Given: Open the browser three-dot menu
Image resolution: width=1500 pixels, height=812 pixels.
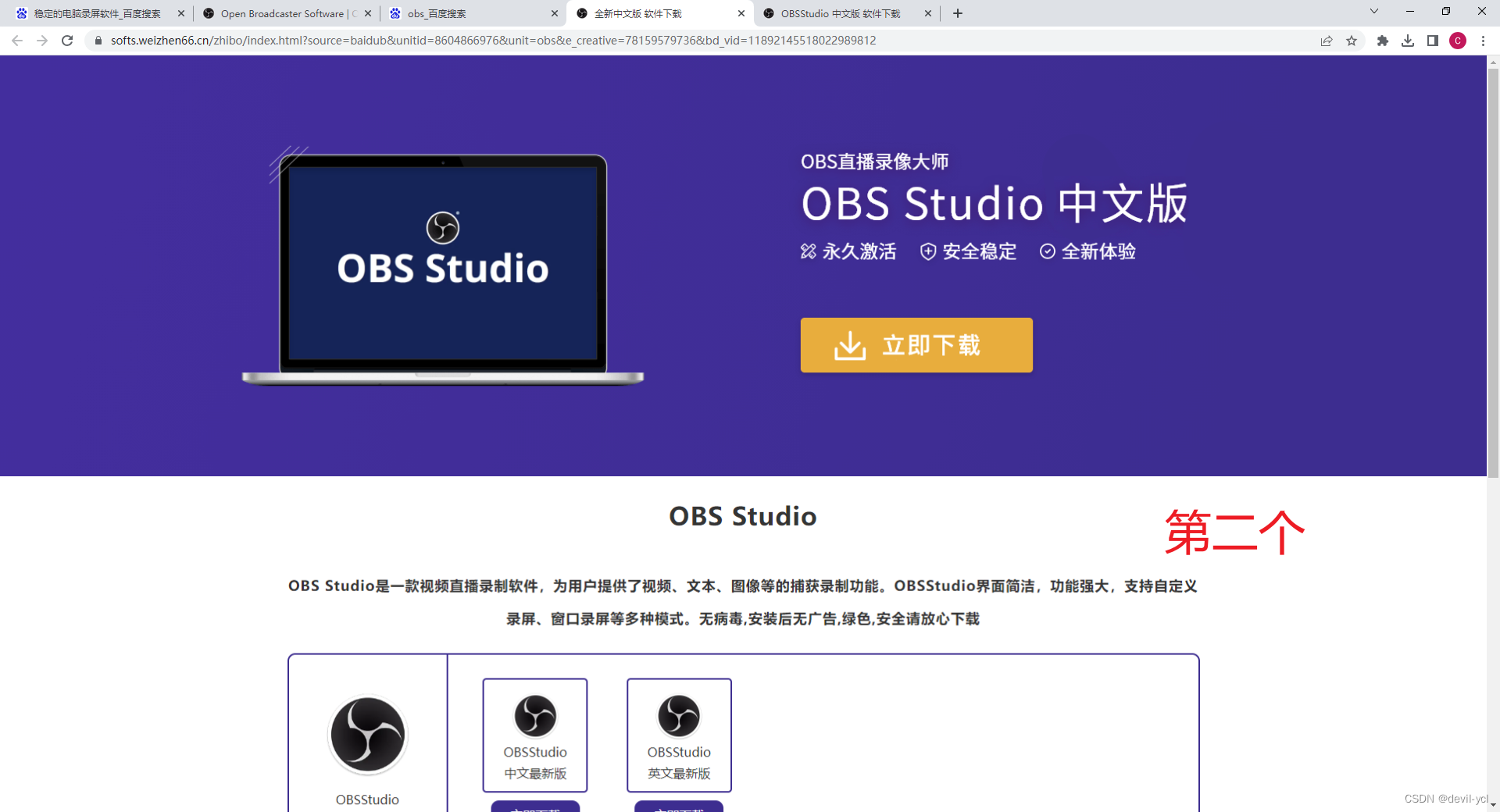Looking at the screenshot, I should coord(1484,41).
